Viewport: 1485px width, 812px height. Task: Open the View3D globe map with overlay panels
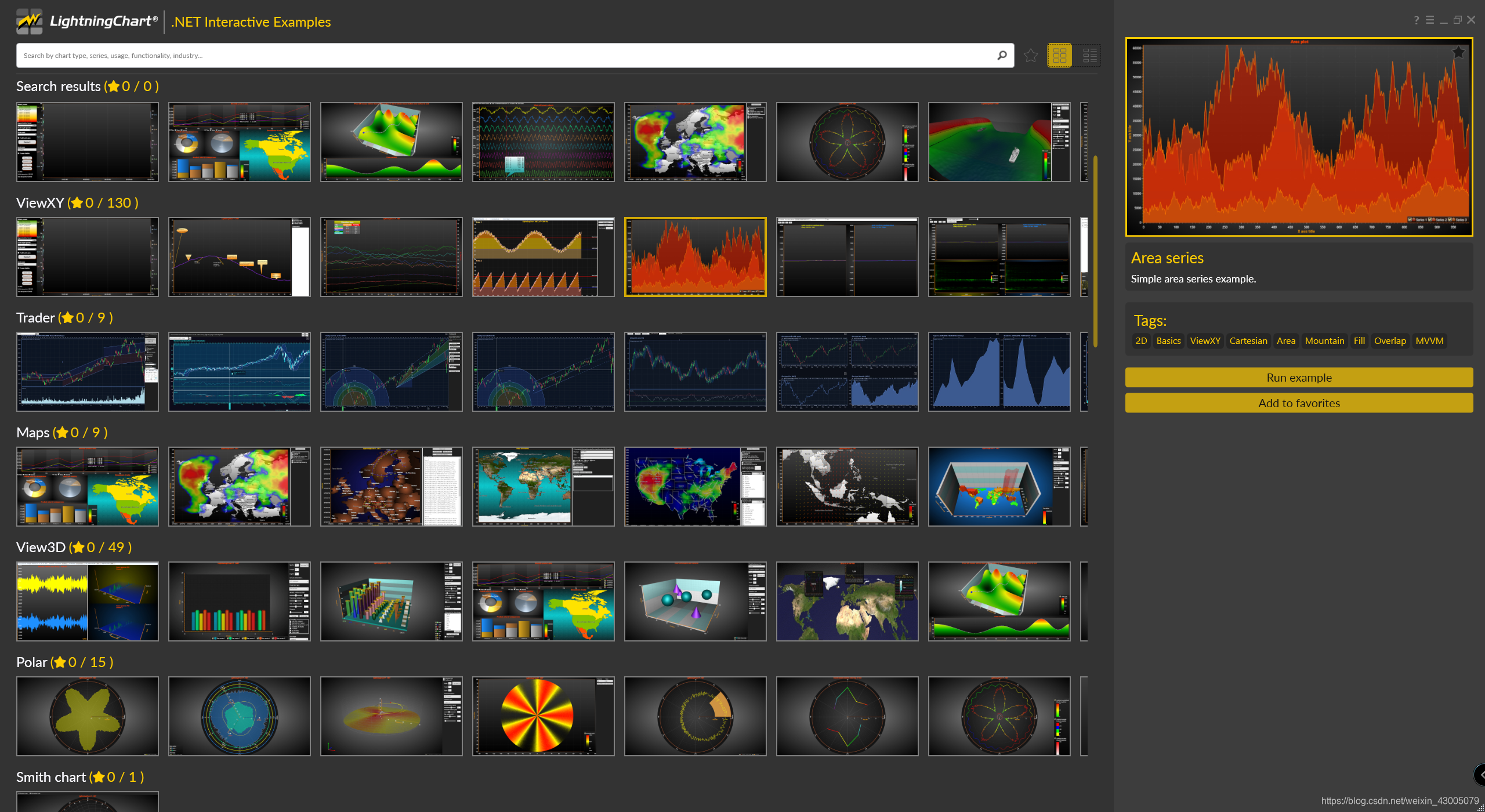pos(847,601)
